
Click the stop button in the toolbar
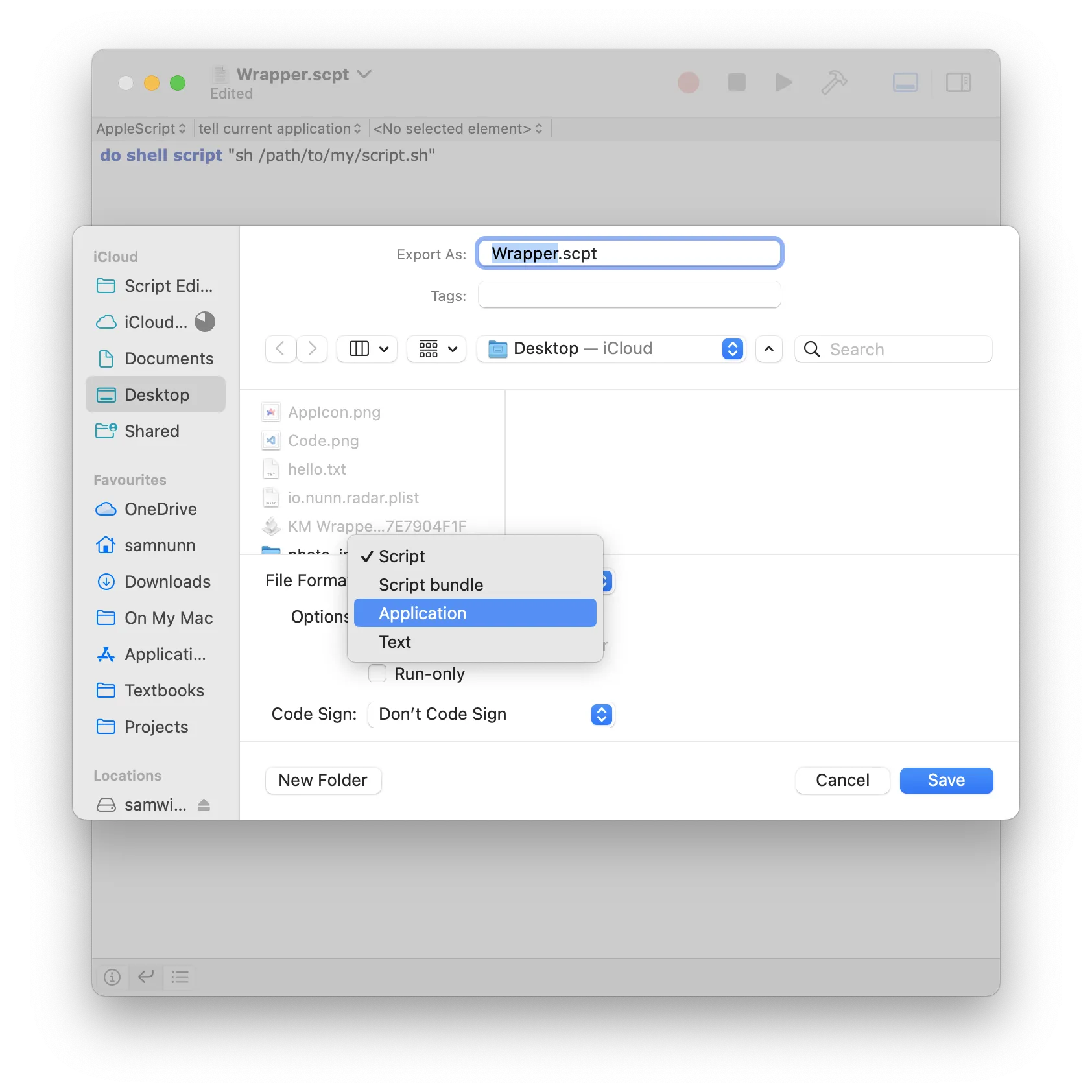[x=736, y=82]
